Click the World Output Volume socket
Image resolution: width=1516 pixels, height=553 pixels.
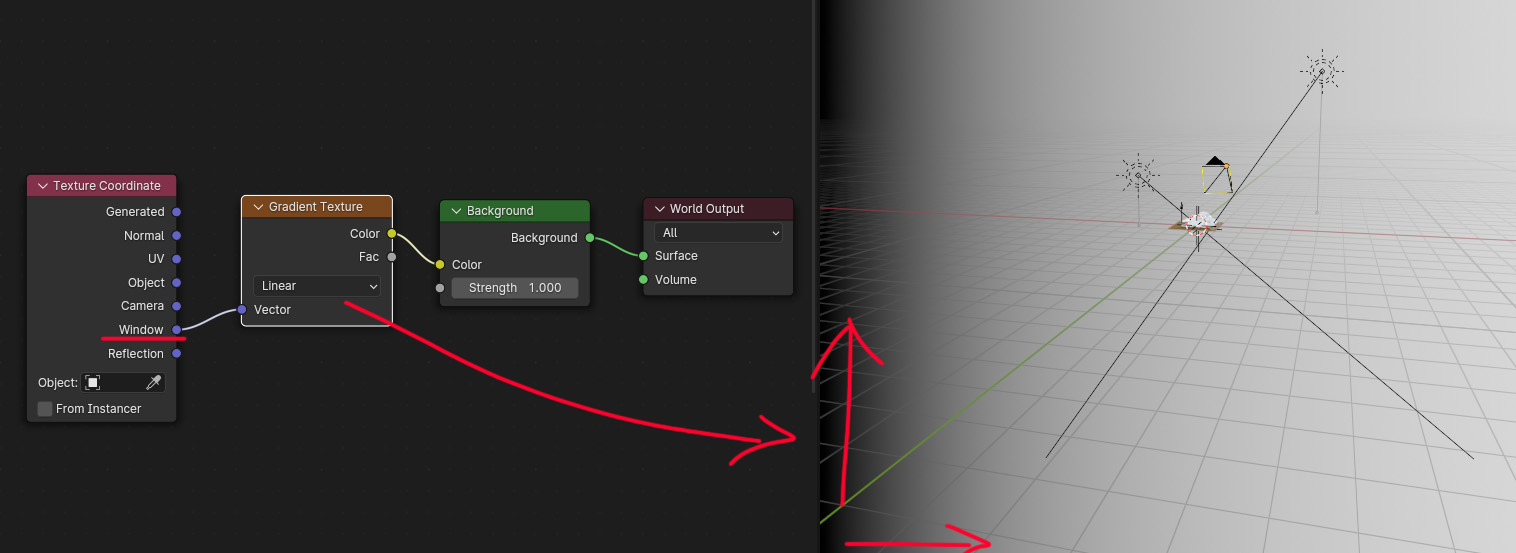pyautogui.click(x=643, y=280)
